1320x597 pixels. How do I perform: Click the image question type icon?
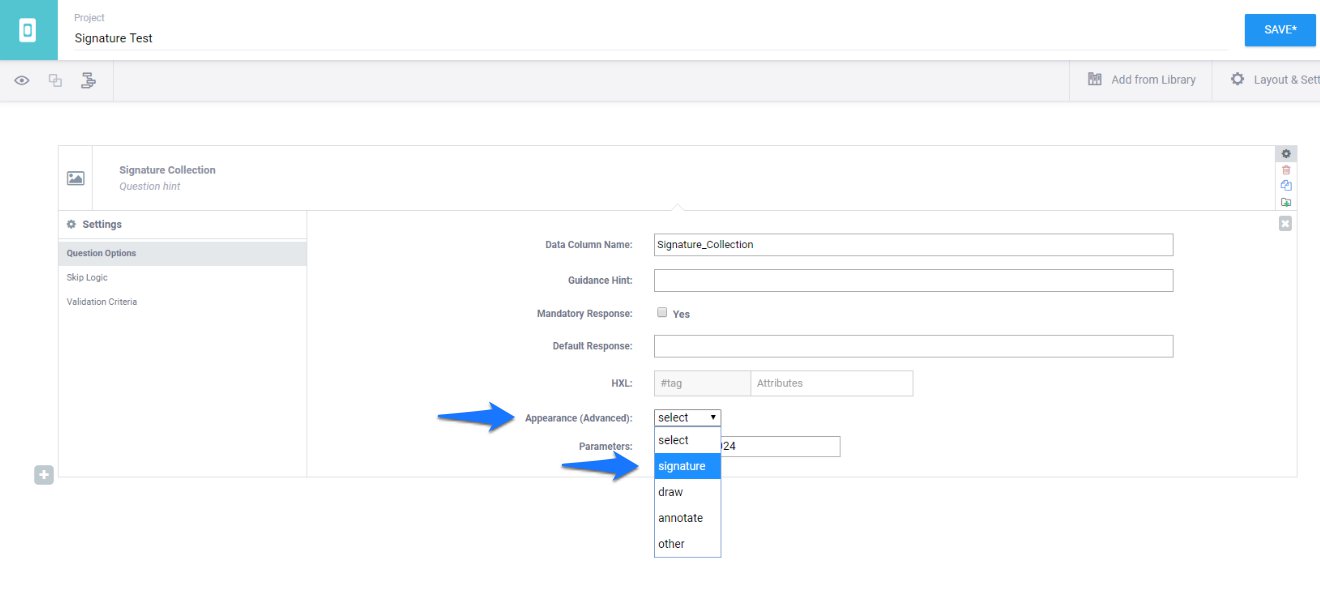coord(75,178)
